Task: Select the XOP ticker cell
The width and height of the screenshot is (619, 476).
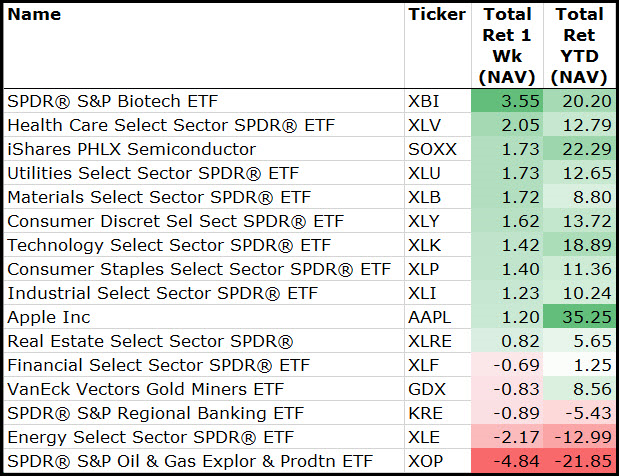Action: (x=426, y=461)
